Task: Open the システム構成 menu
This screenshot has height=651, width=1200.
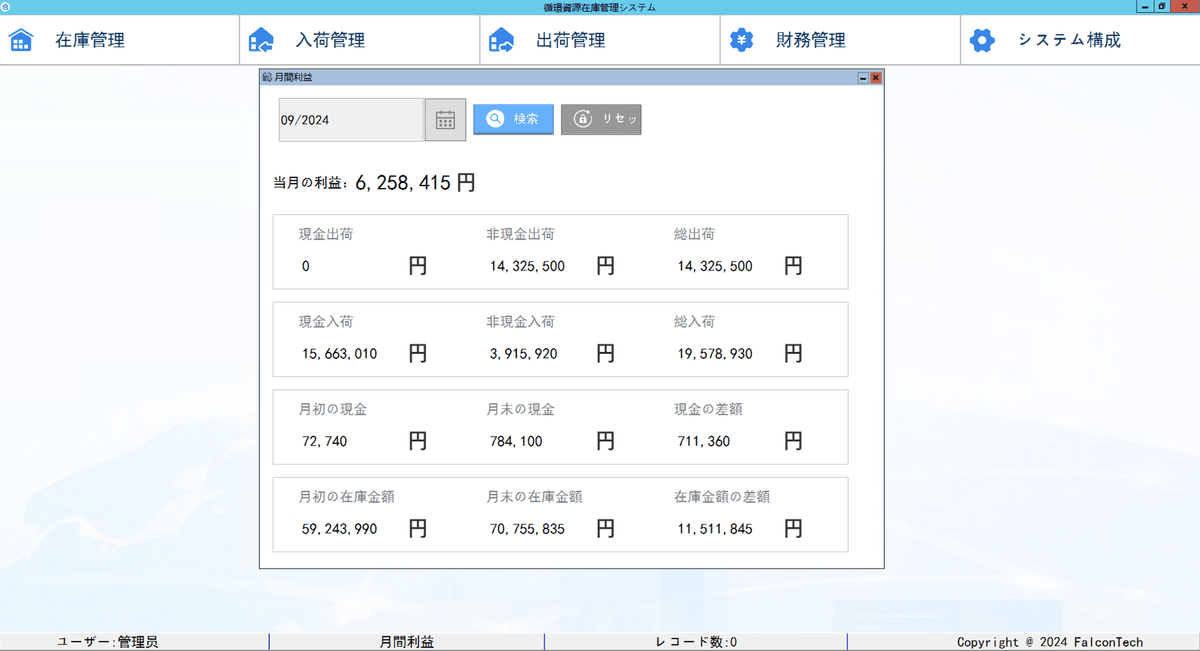Action: click(1069, 41)
